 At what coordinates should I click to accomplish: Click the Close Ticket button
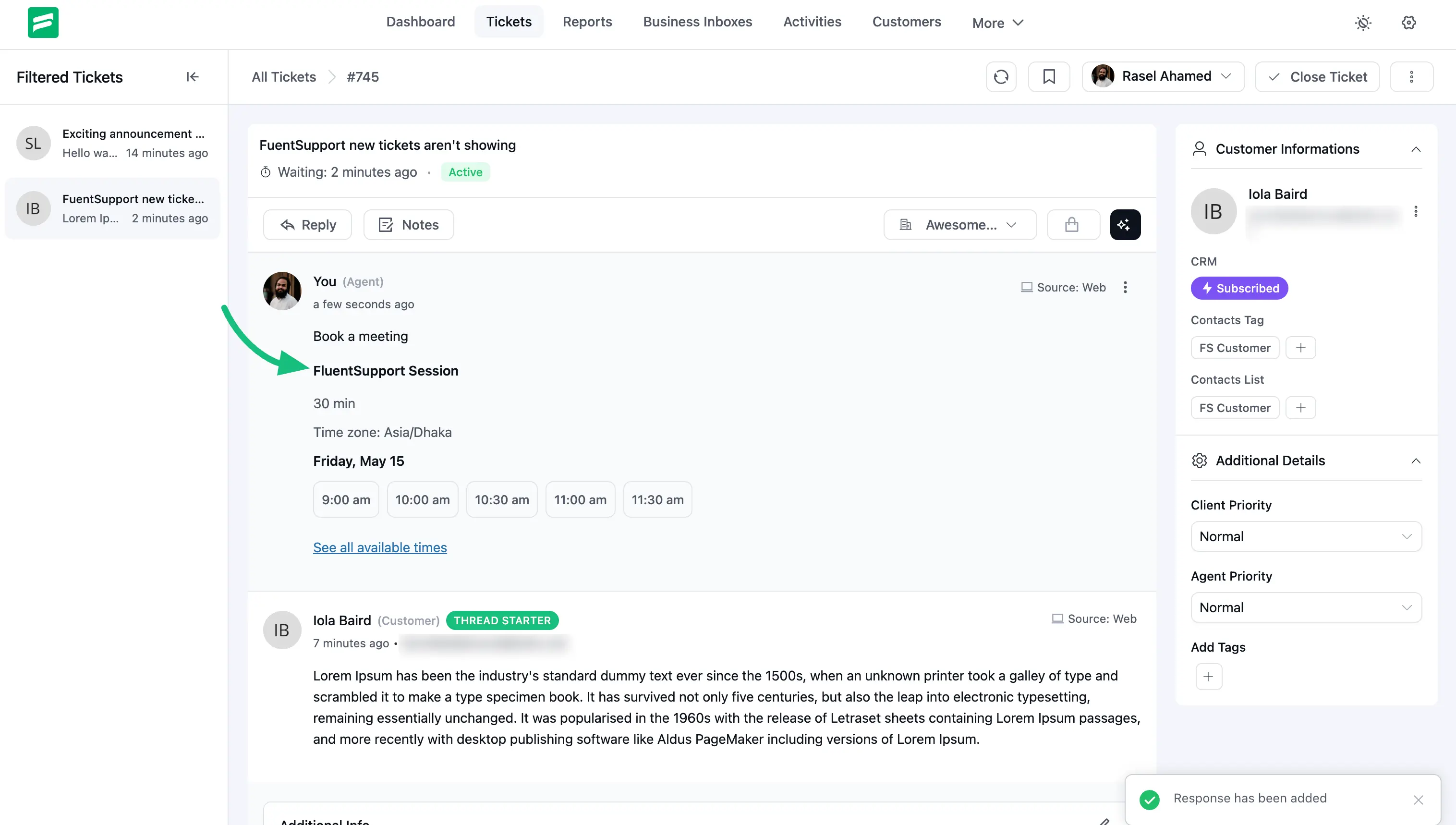(x=1317, y=76)
